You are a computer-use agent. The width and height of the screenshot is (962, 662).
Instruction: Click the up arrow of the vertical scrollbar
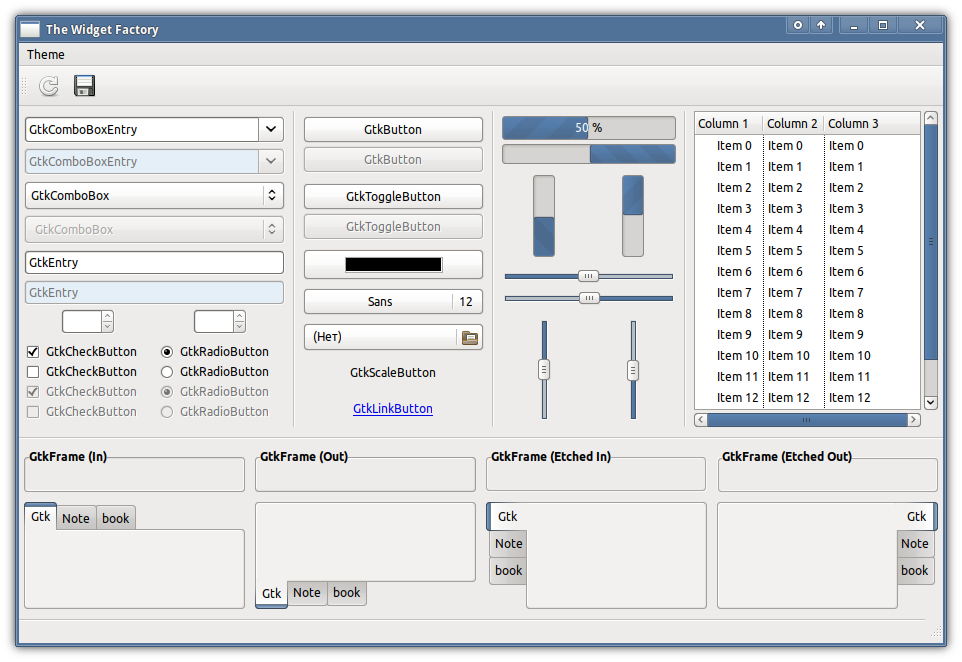(x=931, y=118)
